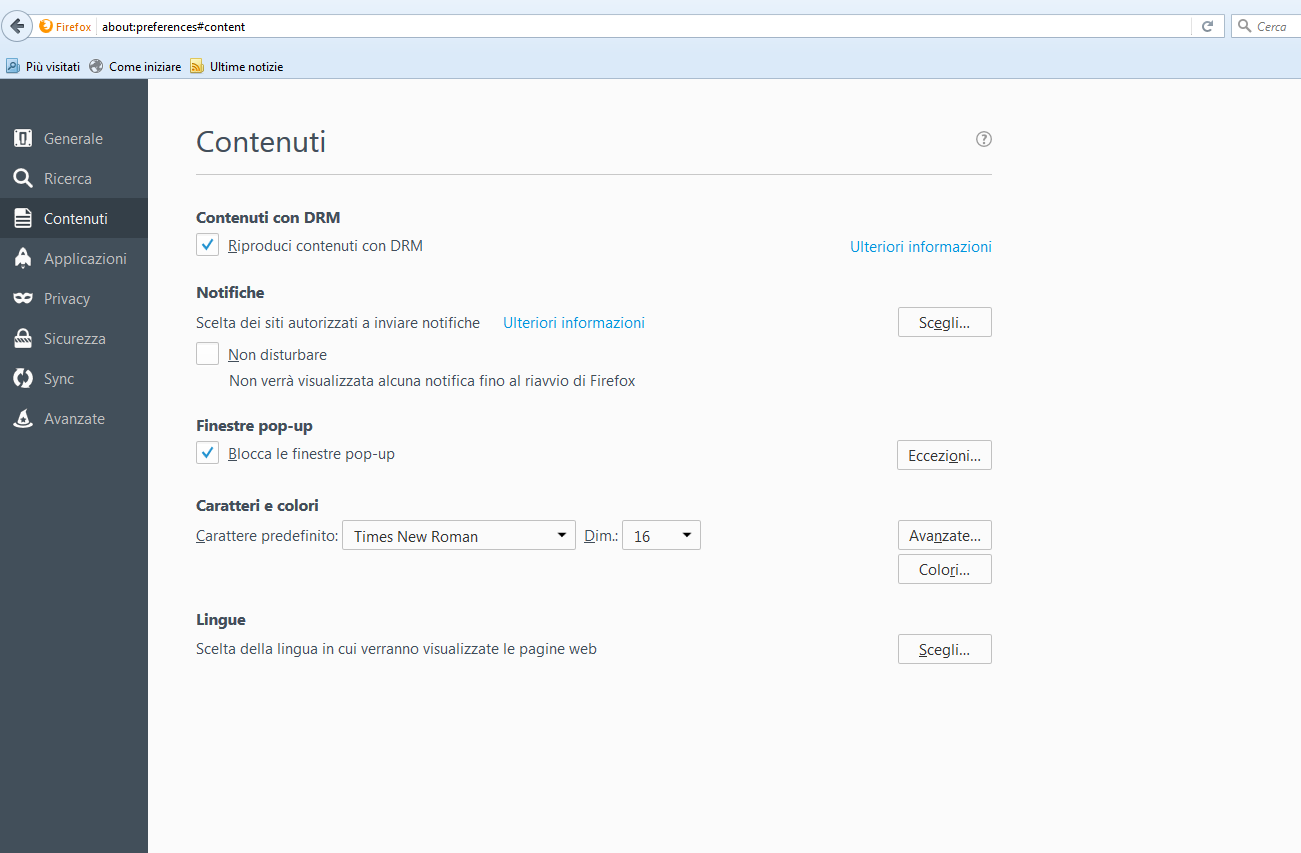Switch to the Generale preferences section

coord(73,139)
